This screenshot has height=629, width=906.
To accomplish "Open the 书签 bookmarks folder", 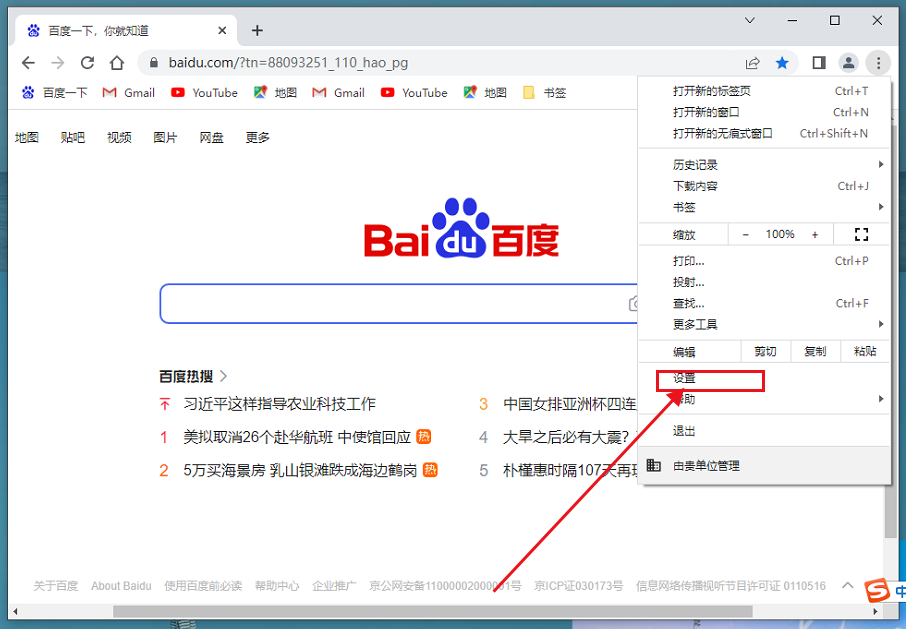I will coord(544,92).
